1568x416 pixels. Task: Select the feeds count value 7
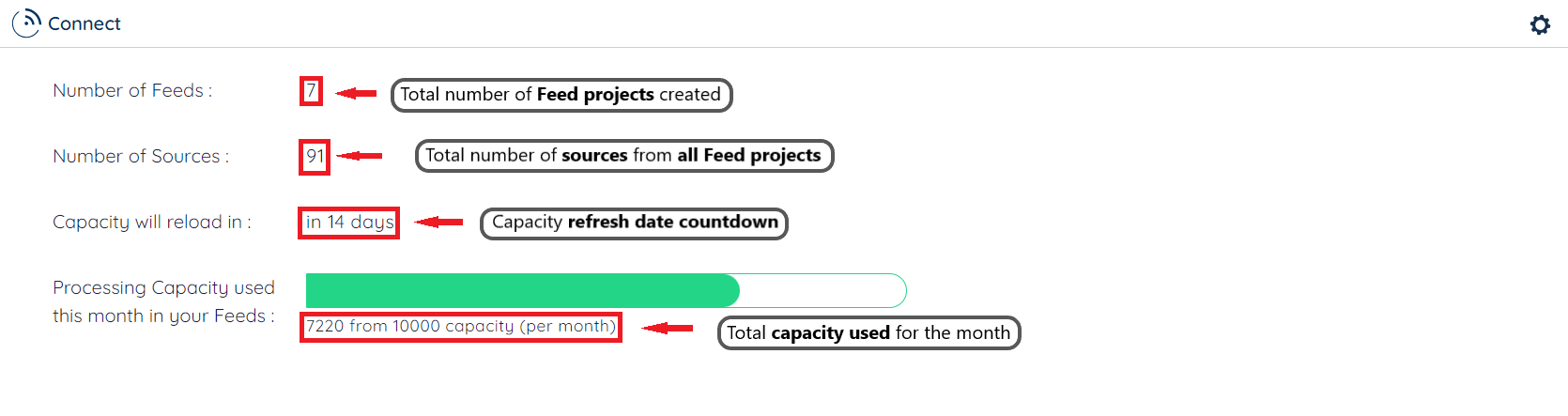311,91
